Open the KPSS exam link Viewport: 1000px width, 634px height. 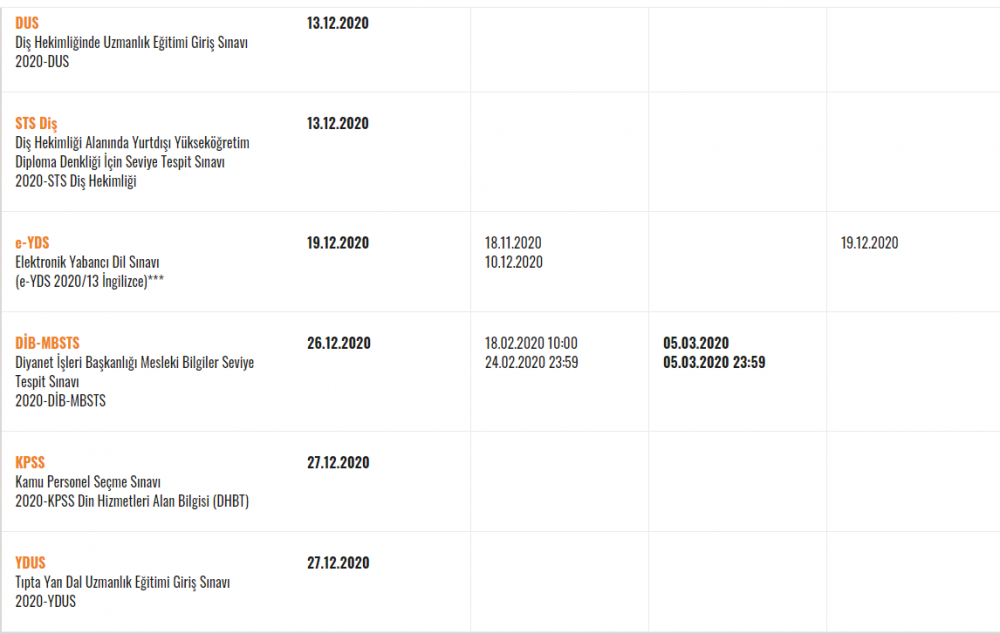click(30, 462)
